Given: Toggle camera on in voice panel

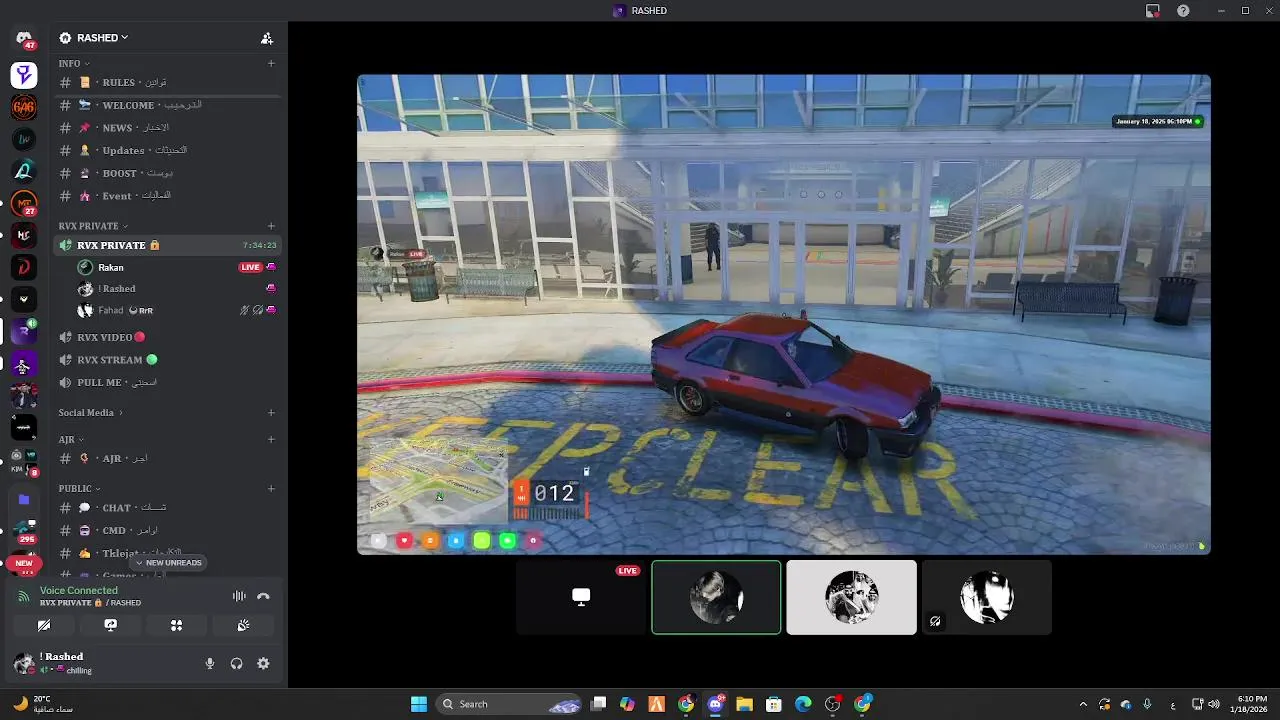Looking at the screenshot, I should [44, 625].
